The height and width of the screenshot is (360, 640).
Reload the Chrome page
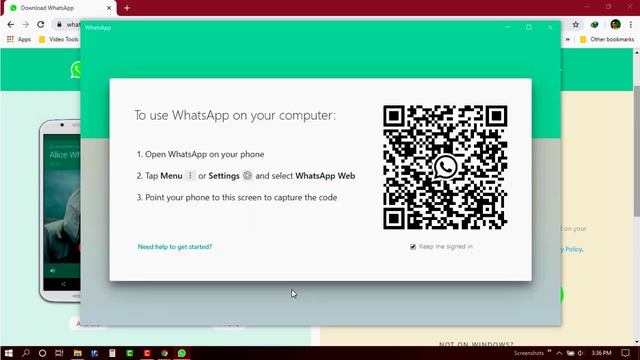40,24
